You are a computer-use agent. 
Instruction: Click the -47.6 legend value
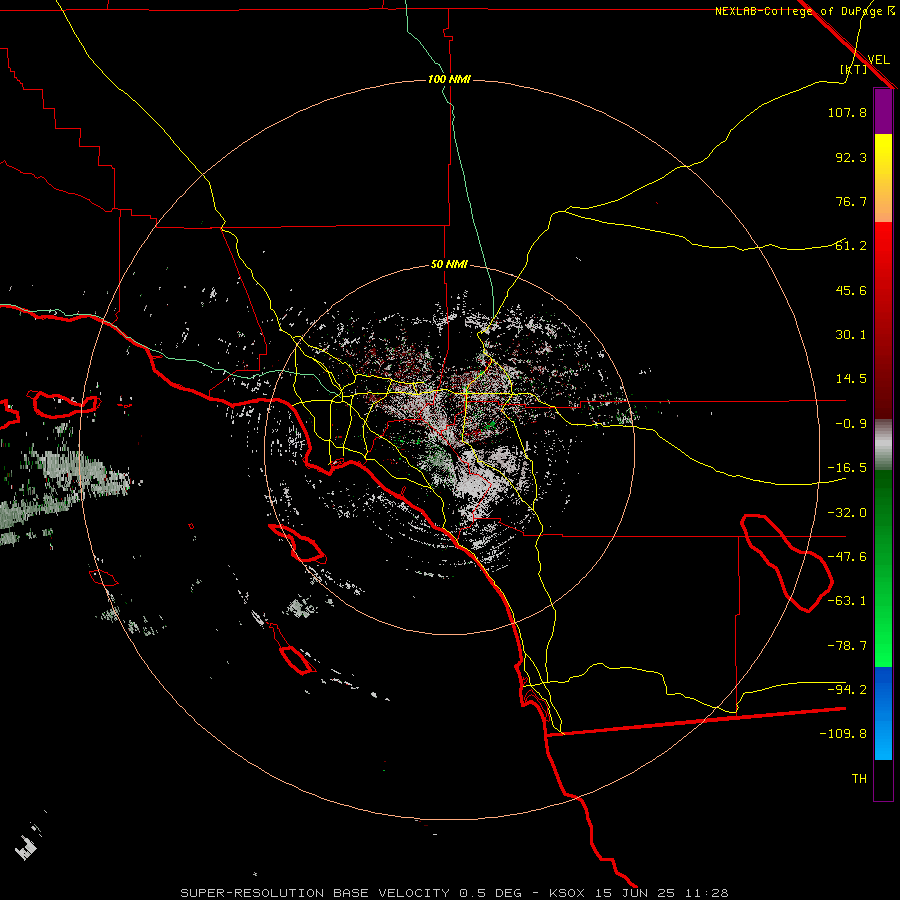pos(847,557)
